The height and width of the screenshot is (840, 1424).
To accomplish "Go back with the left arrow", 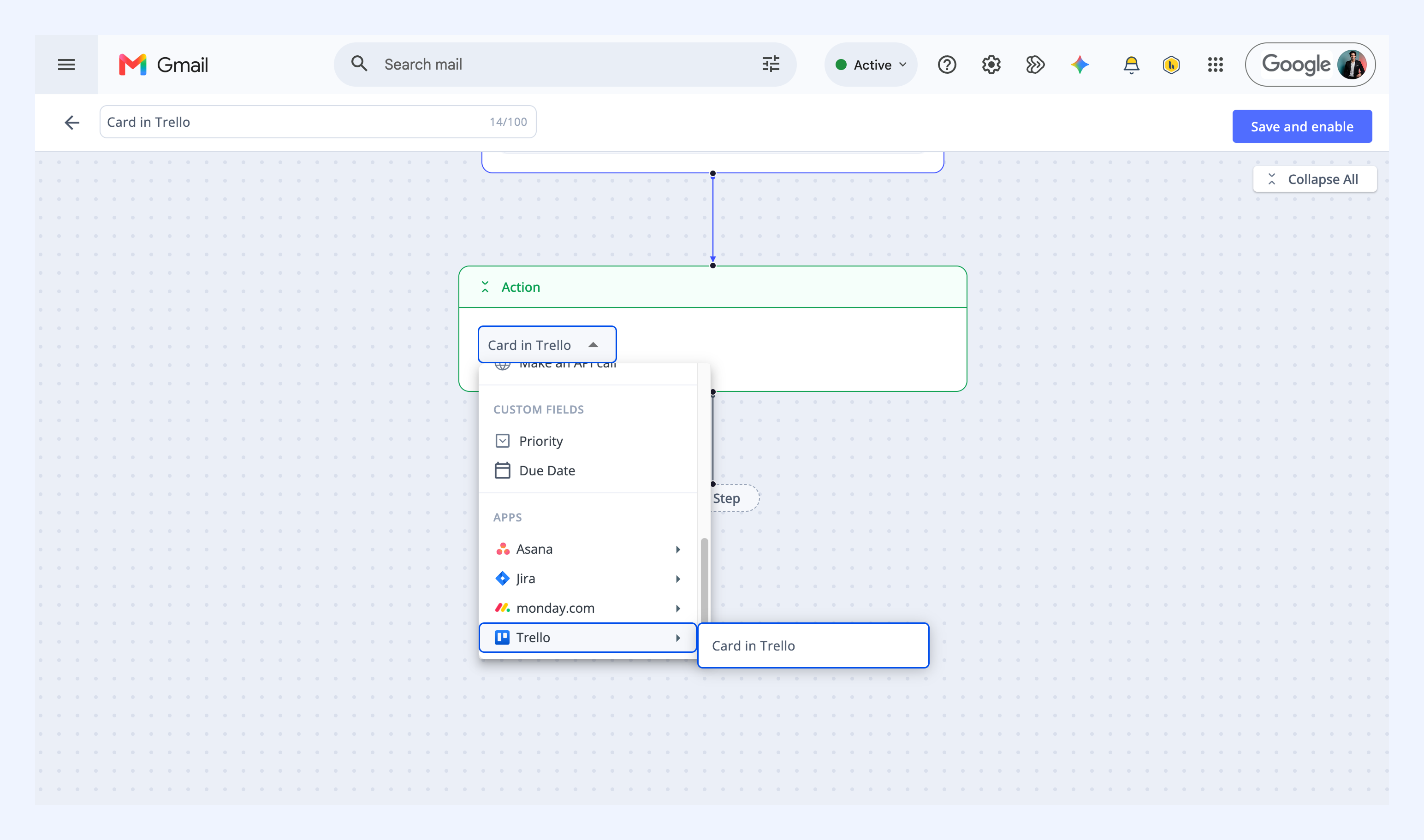I will [x=72, y=122].
